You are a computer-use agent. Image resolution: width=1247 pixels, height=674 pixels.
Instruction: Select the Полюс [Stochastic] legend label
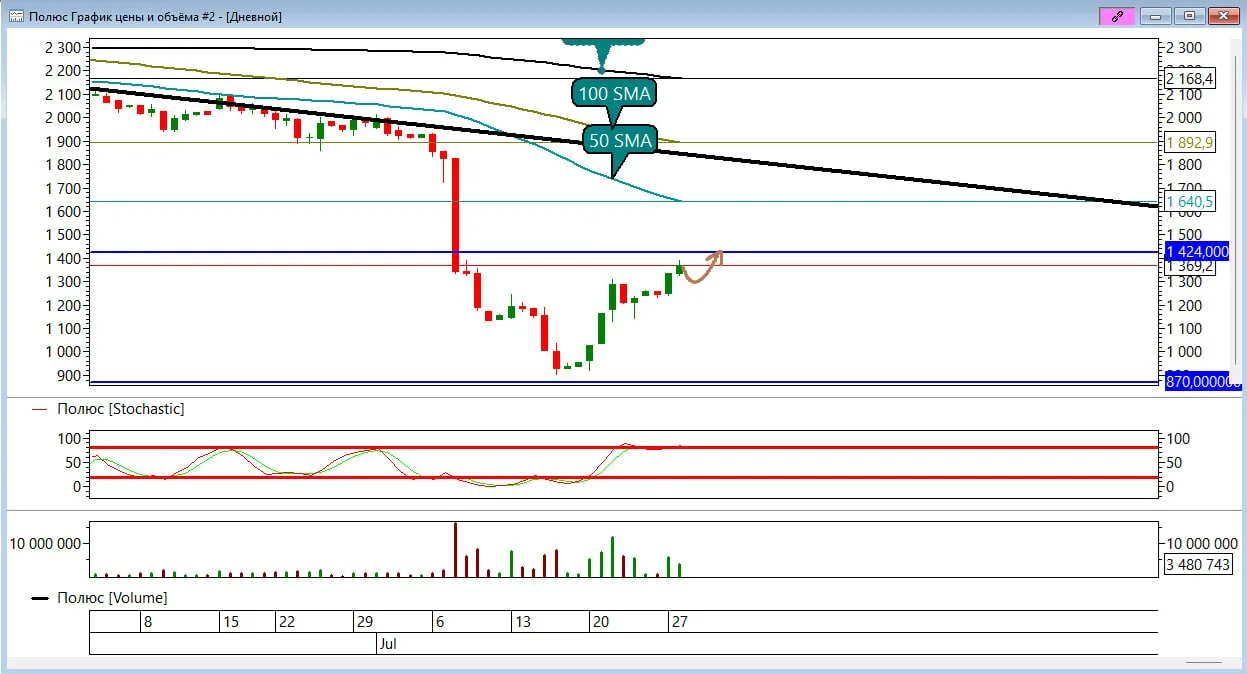pos(121,409)
